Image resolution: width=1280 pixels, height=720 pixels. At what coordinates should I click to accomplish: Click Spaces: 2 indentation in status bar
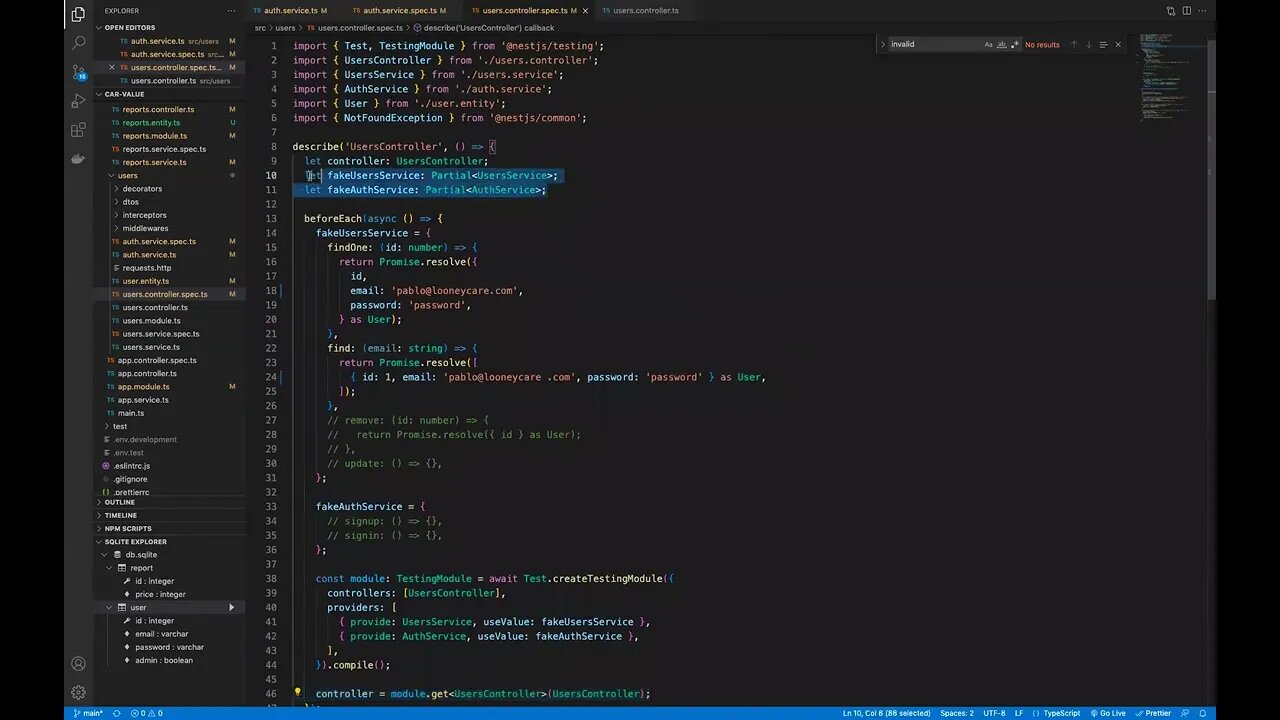(x=956, y=713)
